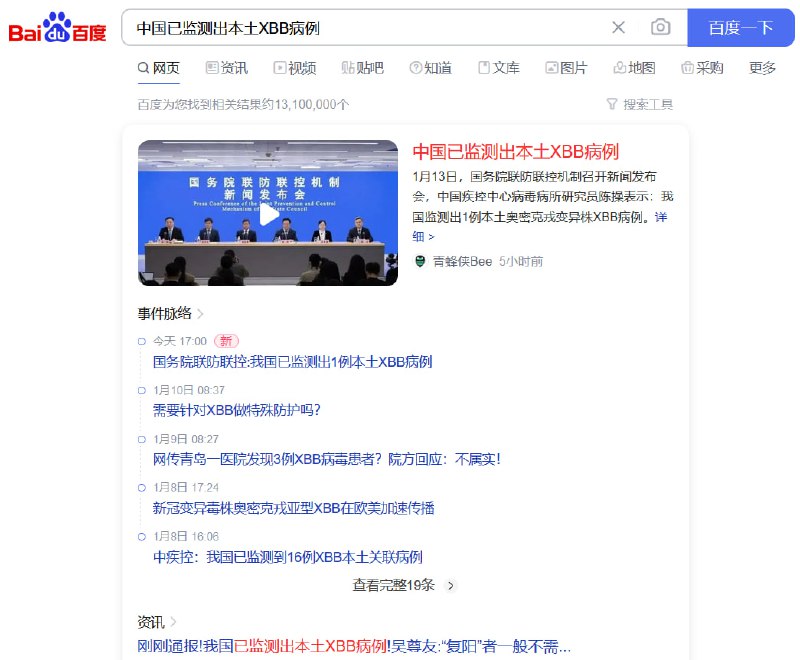Open image search via the camera icon
800x660 pixels.
pos(660,27)
